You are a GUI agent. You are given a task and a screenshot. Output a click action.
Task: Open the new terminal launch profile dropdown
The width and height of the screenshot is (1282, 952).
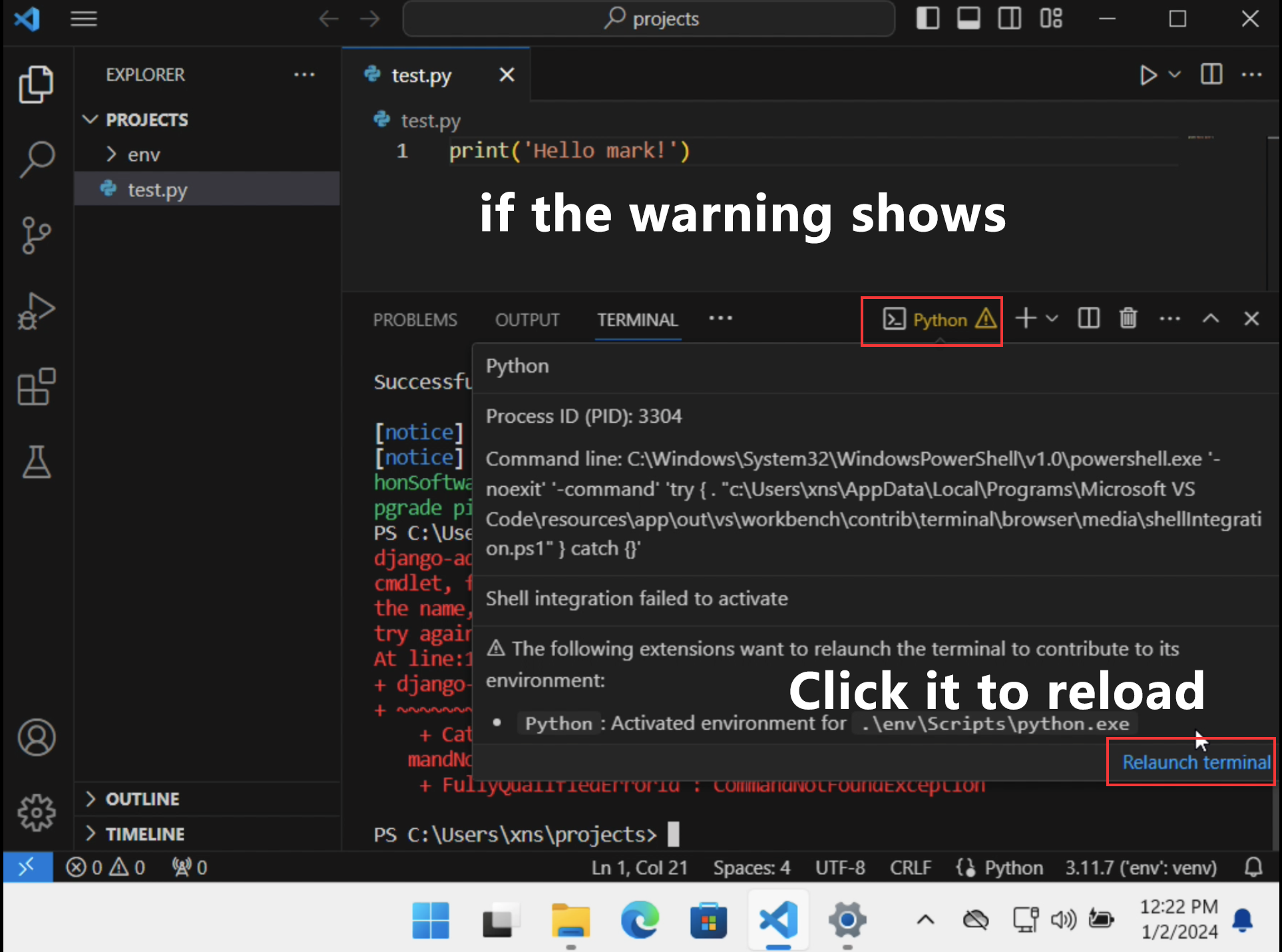[x=1052, y=319]
